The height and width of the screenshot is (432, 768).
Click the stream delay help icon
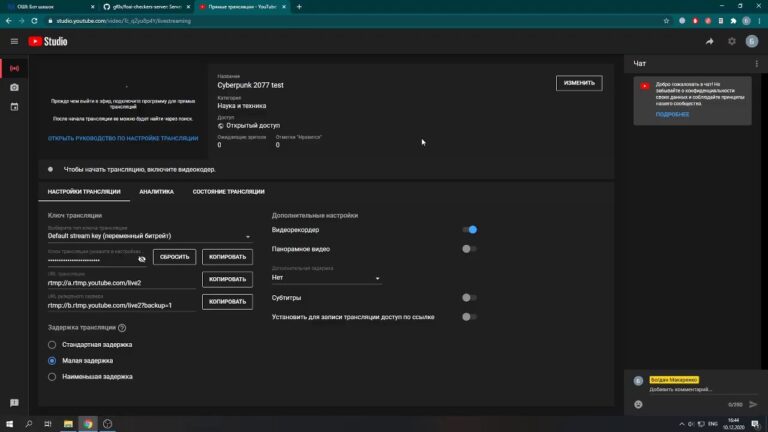(x=122, y=328)
